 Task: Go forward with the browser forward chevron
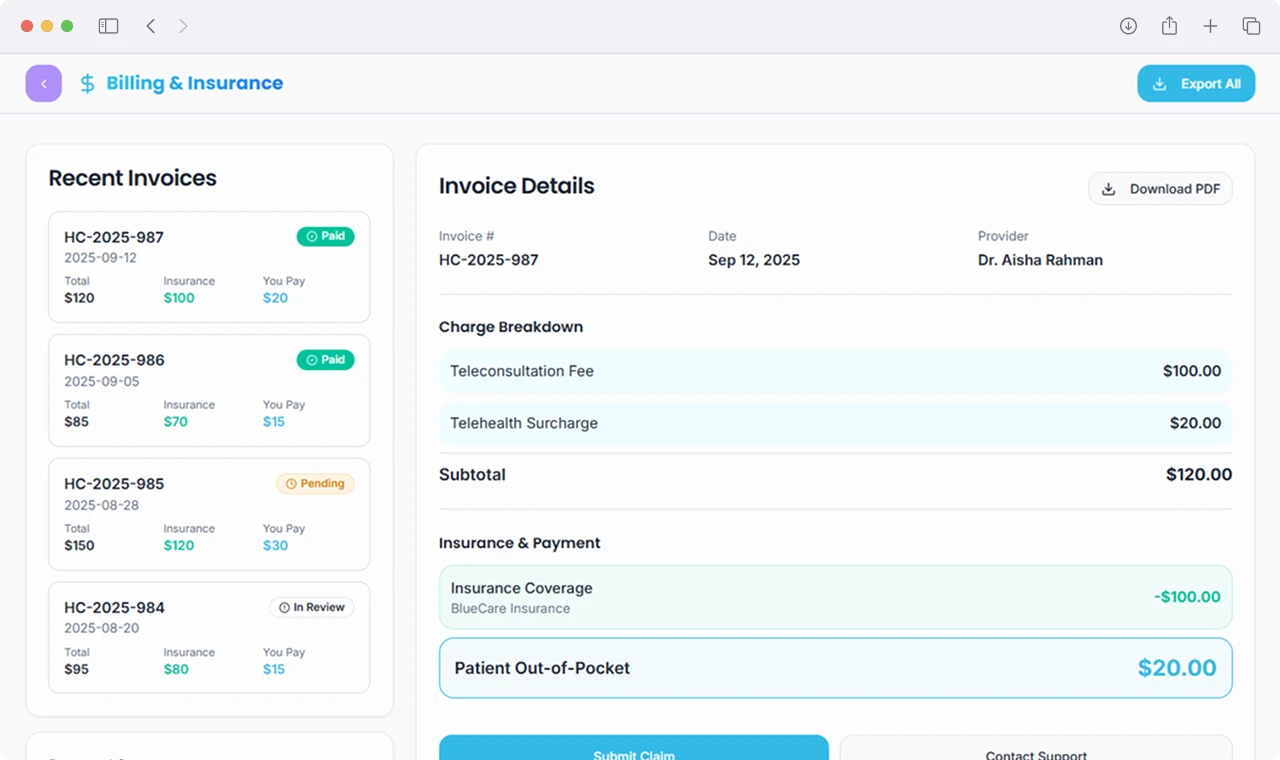[x=183, y=26]
